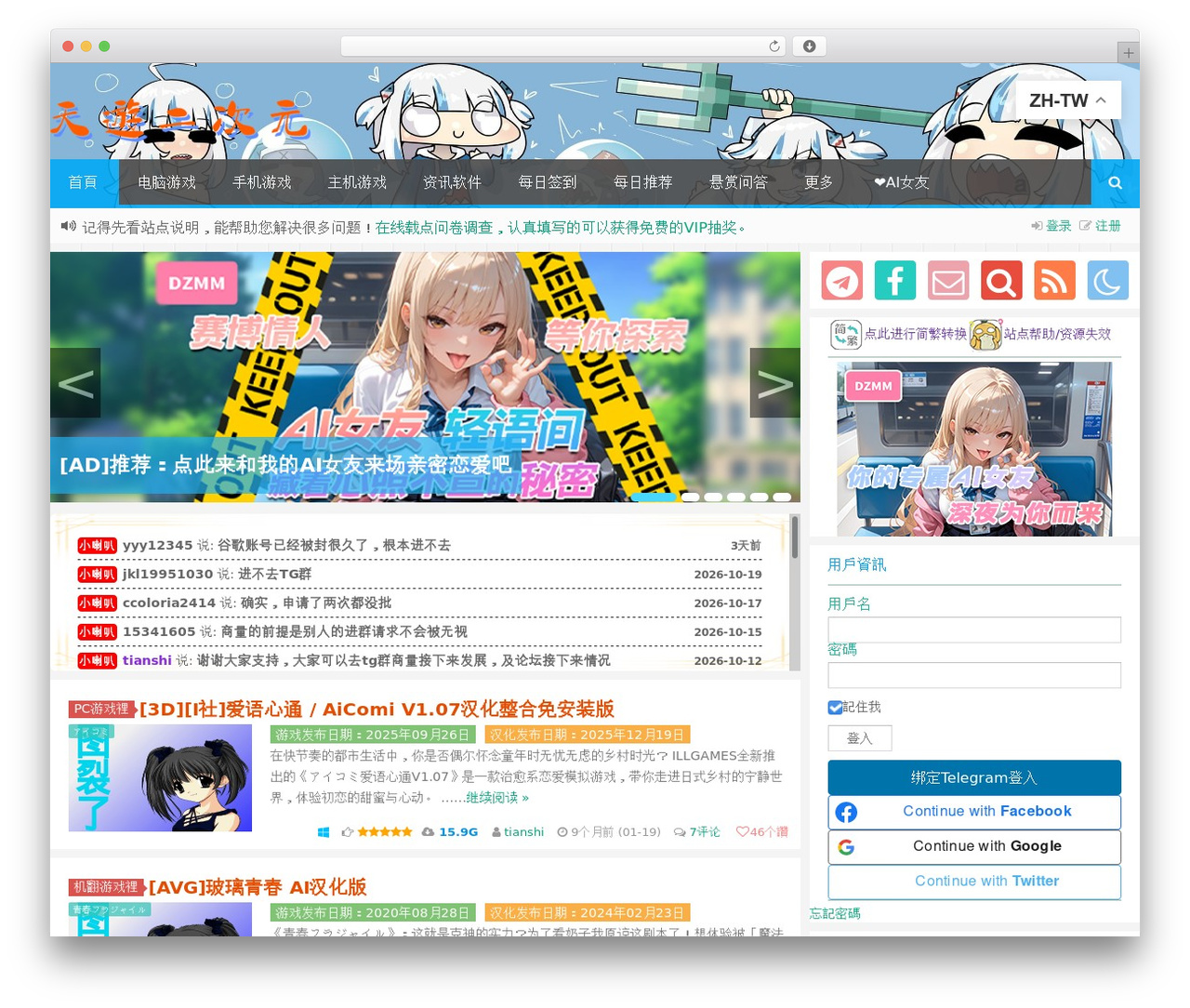
Task: Click the pink email envelope icon
Action: click(x=948, y=280)
